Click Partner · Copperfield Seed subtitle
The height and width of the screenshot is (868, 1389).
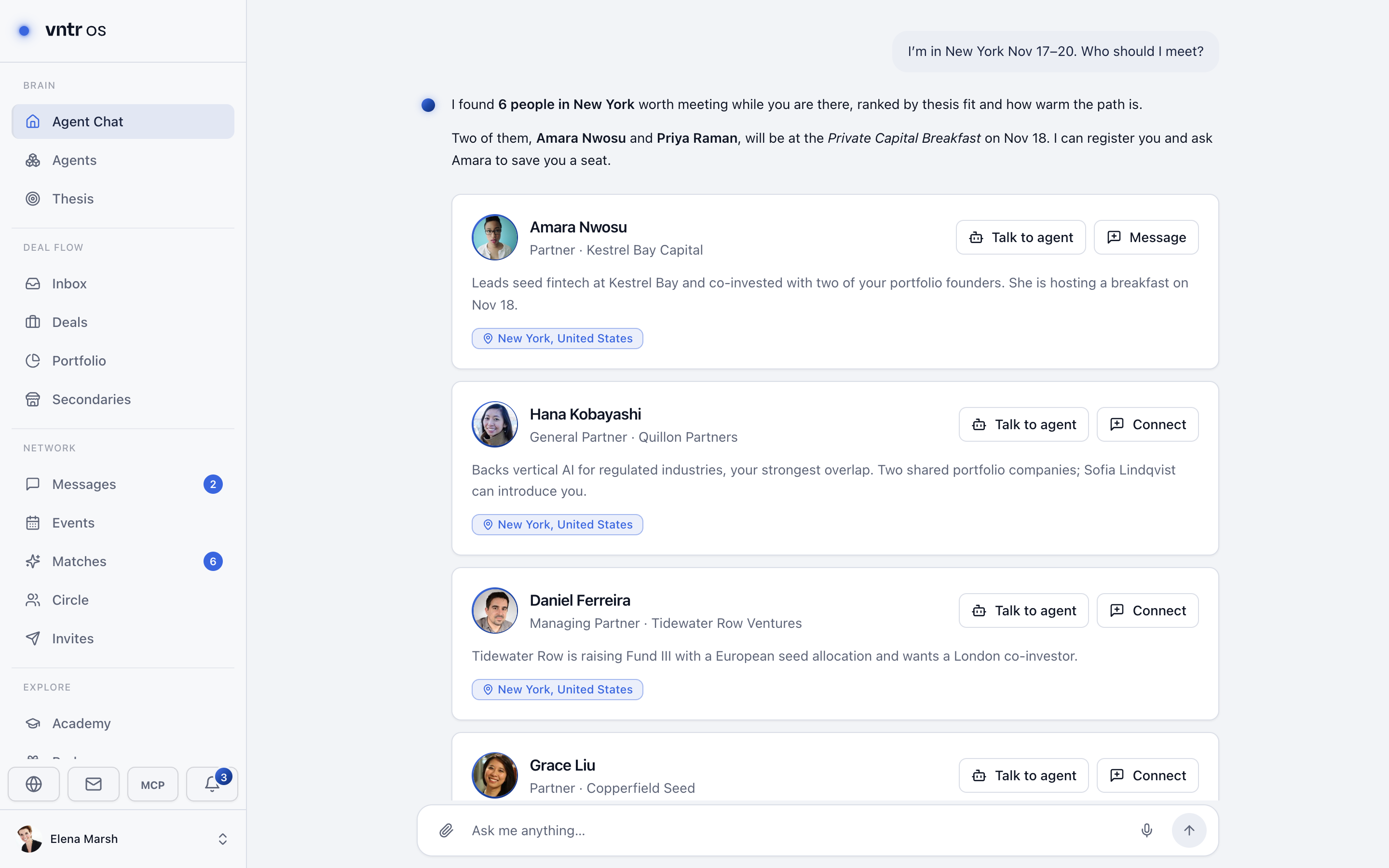coord(612,788)
